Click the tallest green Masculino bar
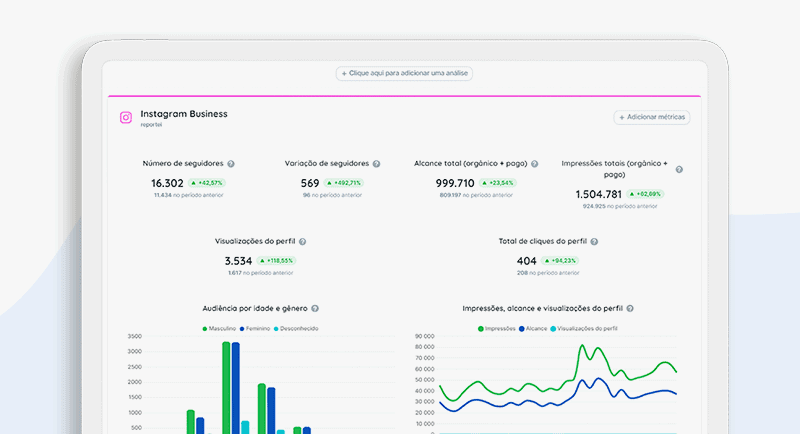The height and width of the screenshot is (434, 800). coord(226,388)
